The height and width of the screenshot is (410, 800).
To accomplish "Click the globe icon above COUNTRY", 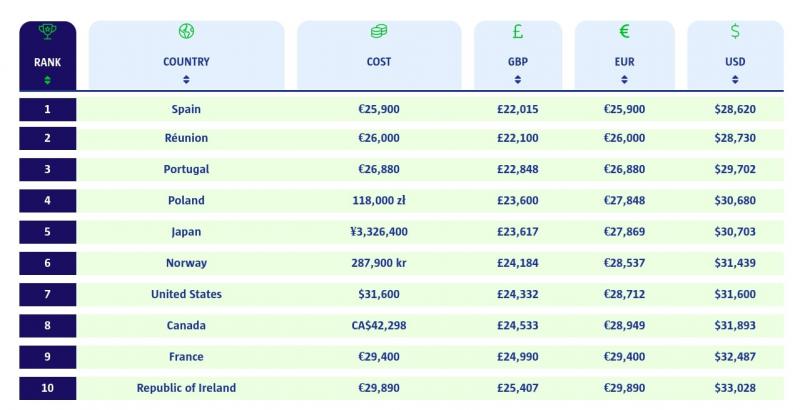I will point(186,31).
